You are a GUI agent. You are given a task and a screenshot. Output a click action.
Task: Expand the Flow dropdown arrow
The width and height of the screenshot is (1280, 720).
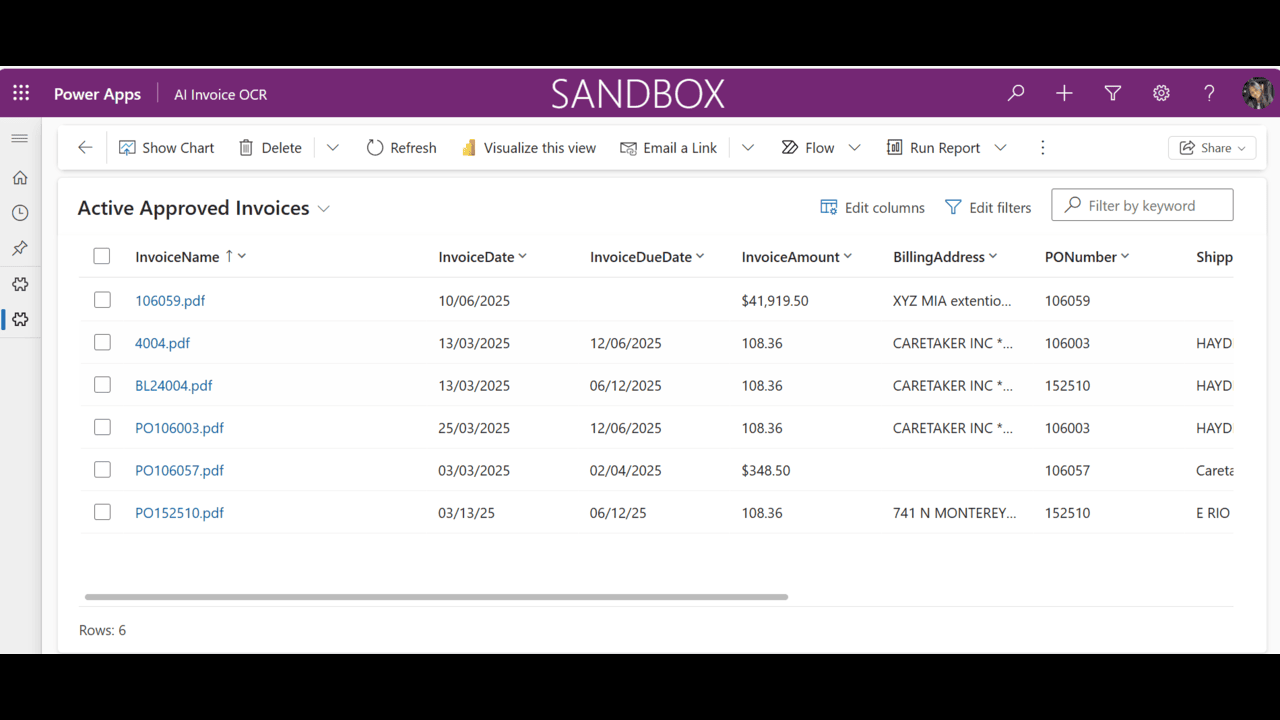click(x=854, y=147)
